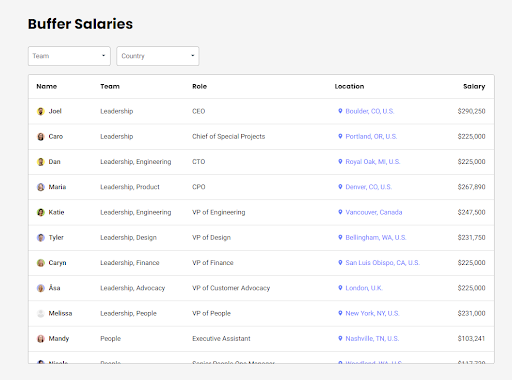Click the VP of Customer Advocacy role

click(231, 288)
